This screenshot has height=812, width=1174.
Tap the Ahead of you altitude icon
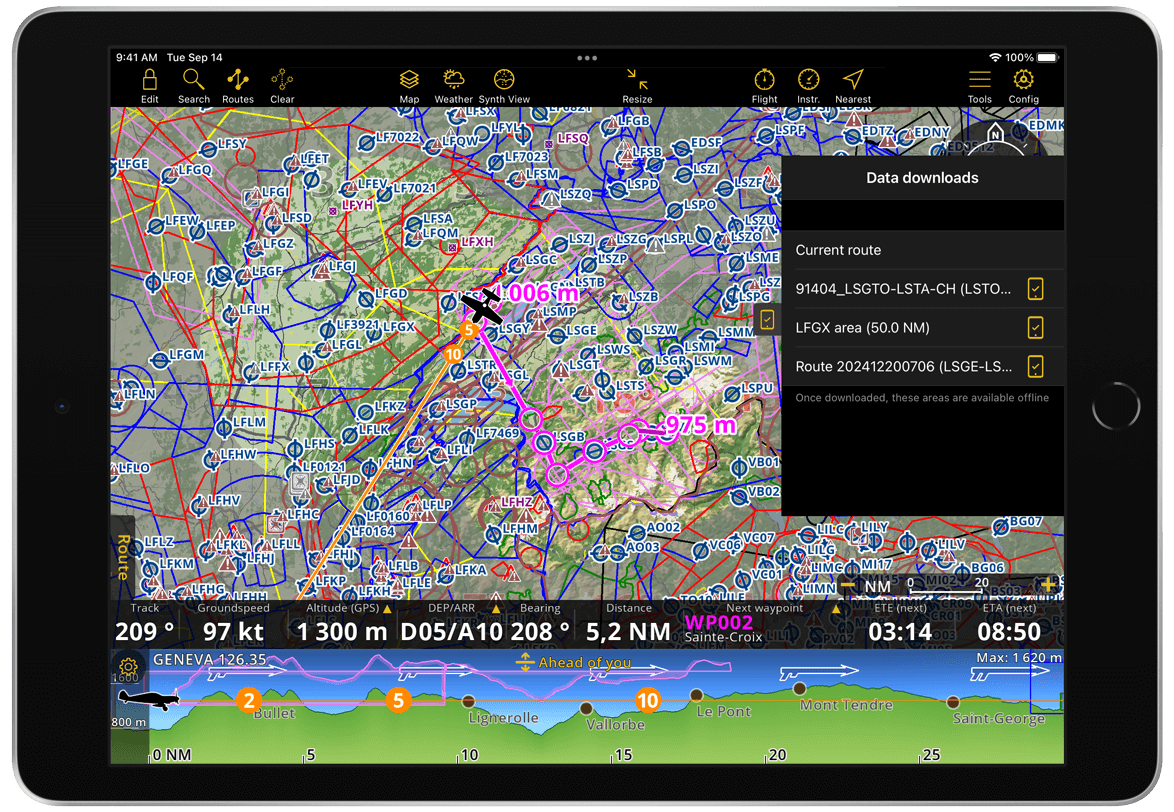pos(525,662)
